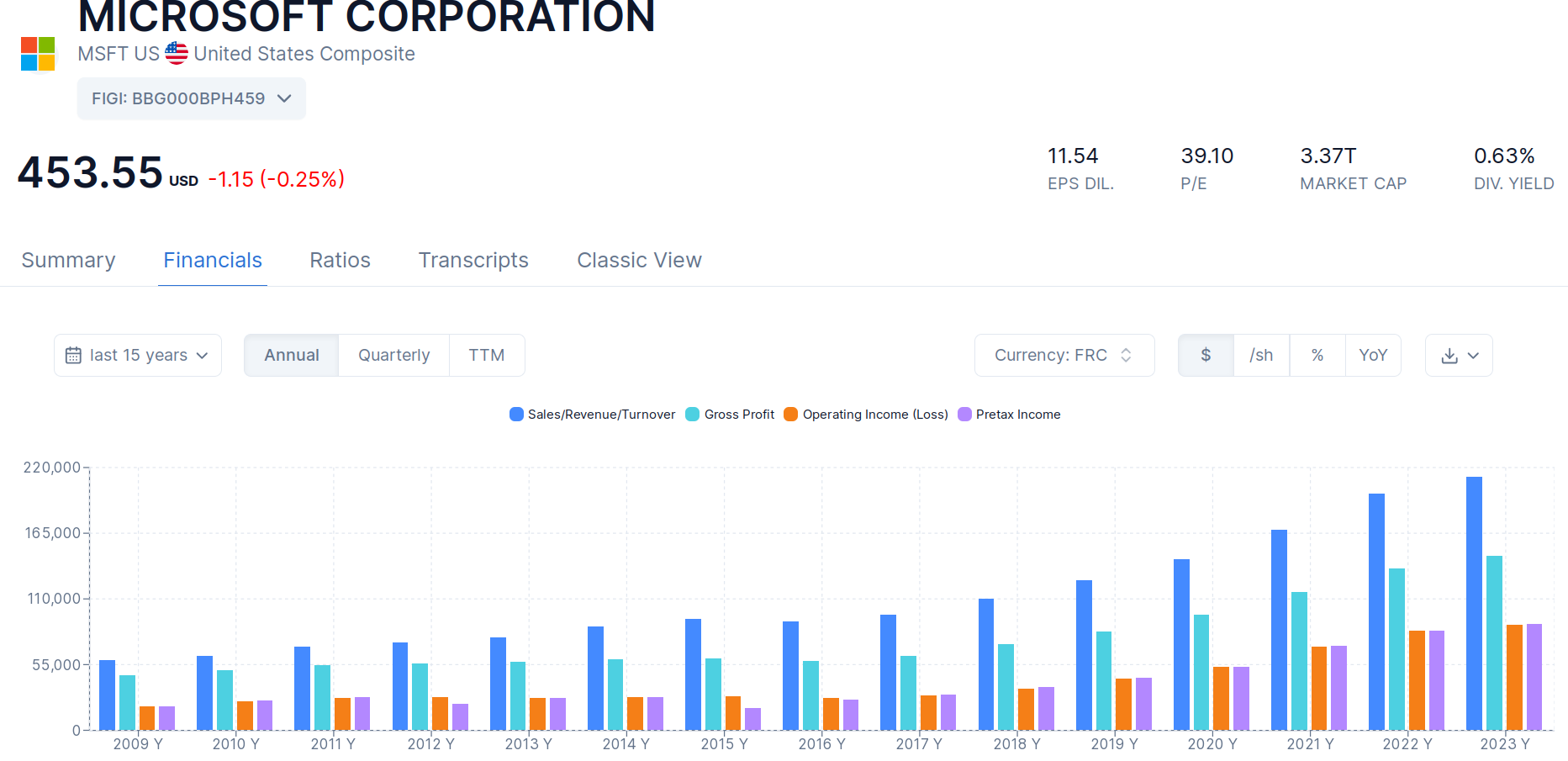Click the Currency up-down arrows icon
The width and height of the screenshot is (1568, 761).
[1126, 356]
